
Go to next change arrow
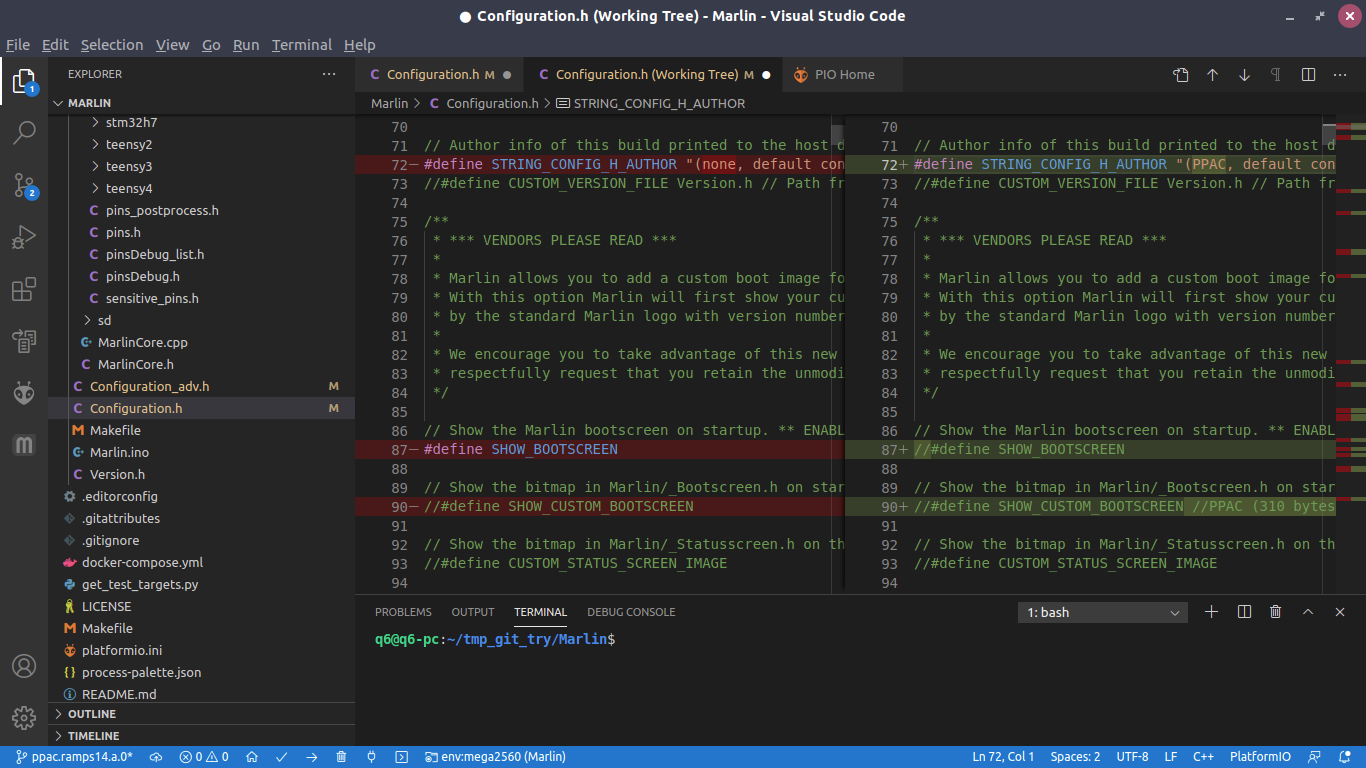(1245, 75)
